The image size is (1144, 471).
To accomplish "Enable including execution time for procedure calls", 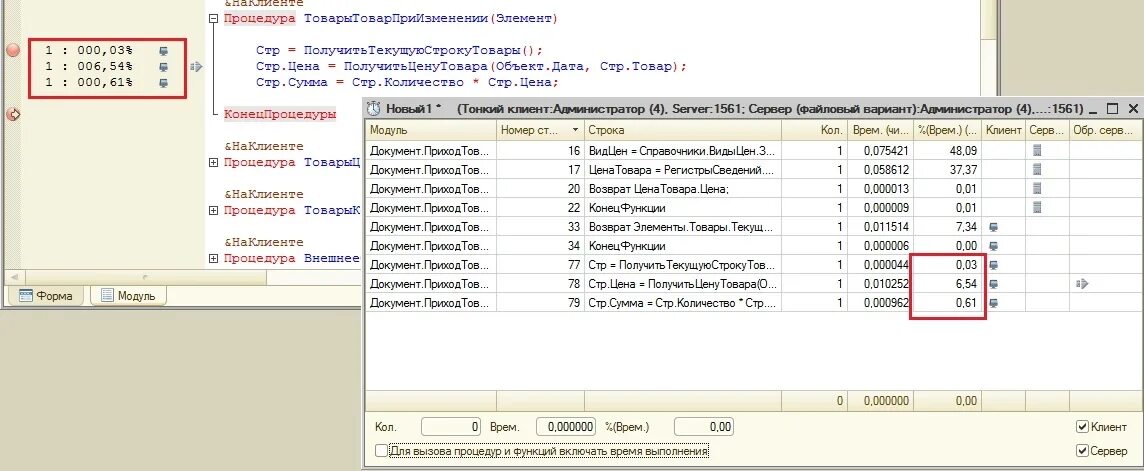I will pyautogui.click(x=381, y=451).
